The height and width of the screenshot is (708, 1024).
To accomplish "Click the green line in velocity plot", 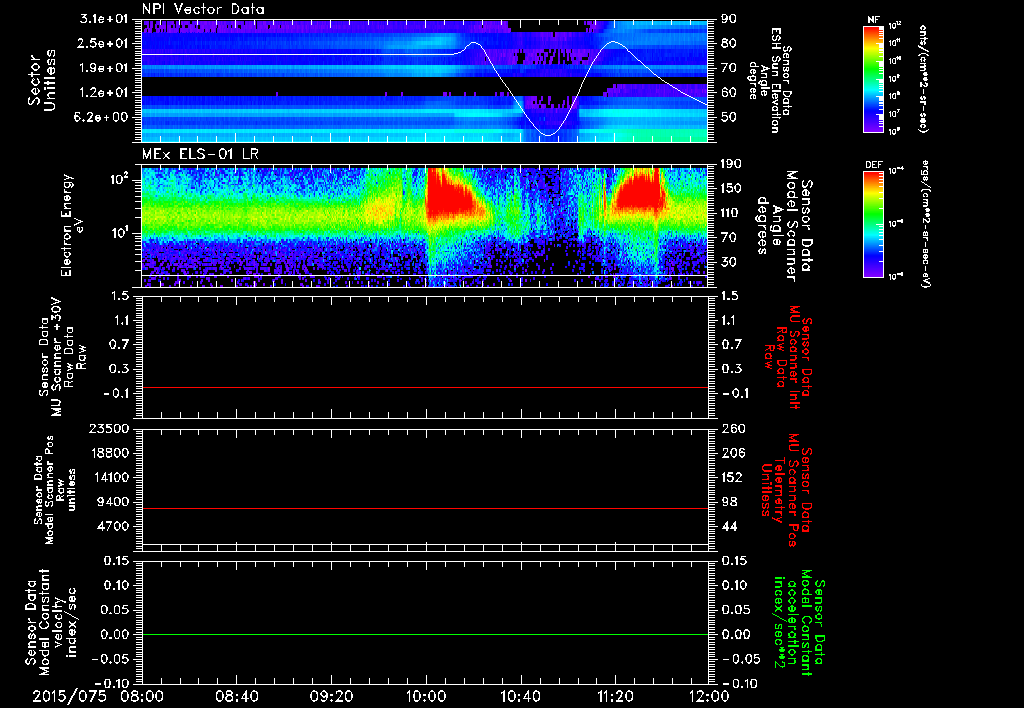I will coord(424,634).
